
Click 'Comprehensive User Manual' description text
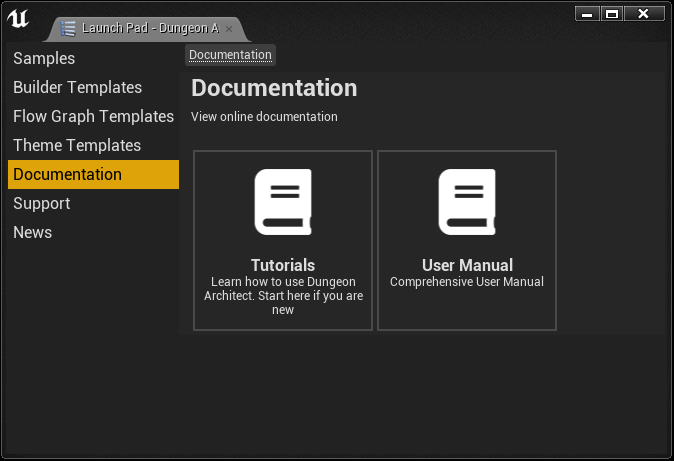point(467,282)
